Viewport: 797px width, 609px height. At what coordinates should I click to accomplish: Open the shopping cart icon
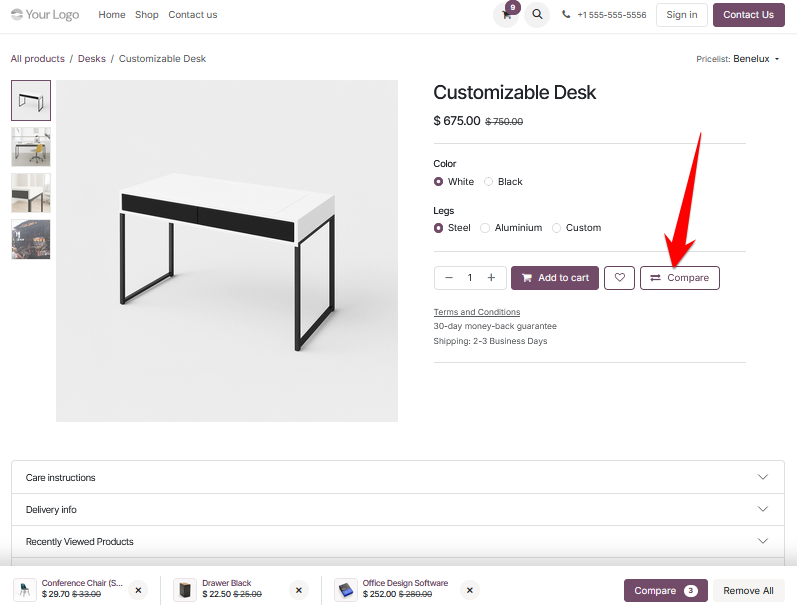click(506, 15)
